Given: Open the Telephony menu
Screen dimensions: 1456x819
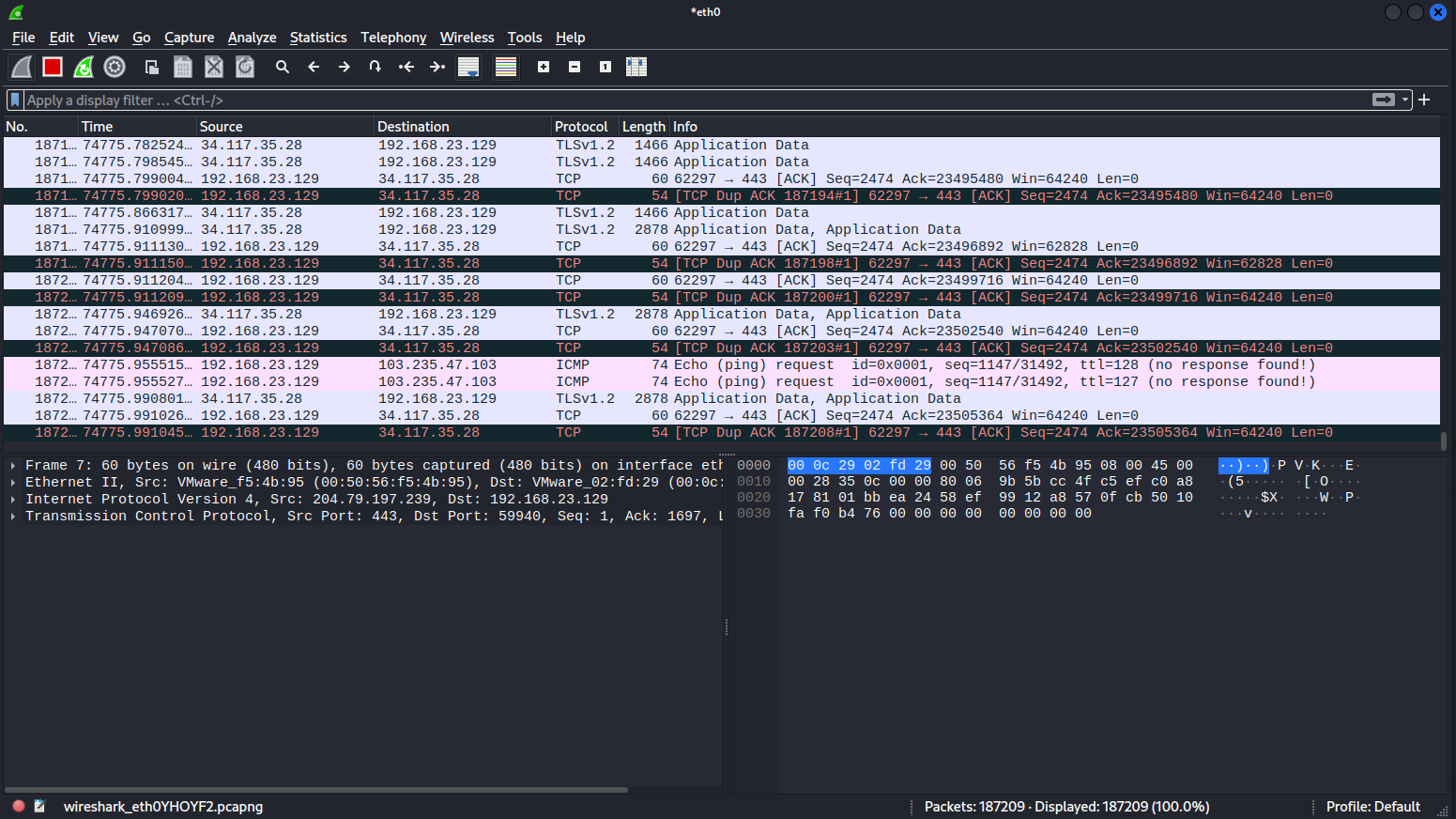Looking at the screenshot, I should 393,38.
